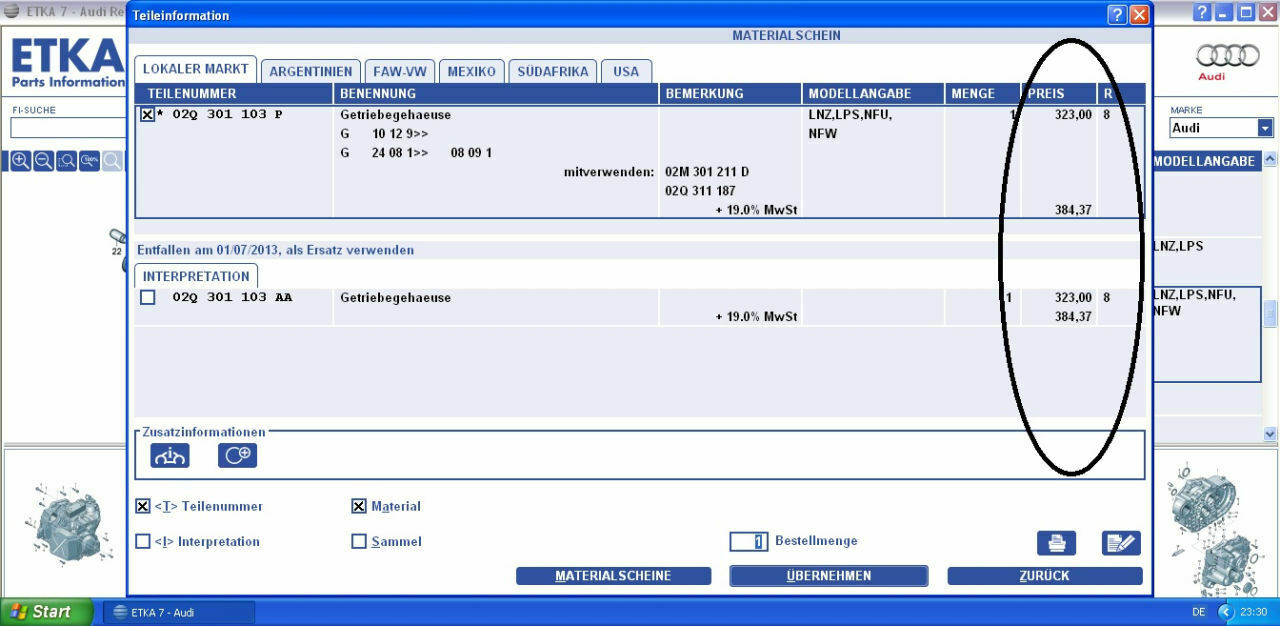Click the gearbox housing thumbnail at bottom left
This screenshot has height=626, width=1280.
69,522
